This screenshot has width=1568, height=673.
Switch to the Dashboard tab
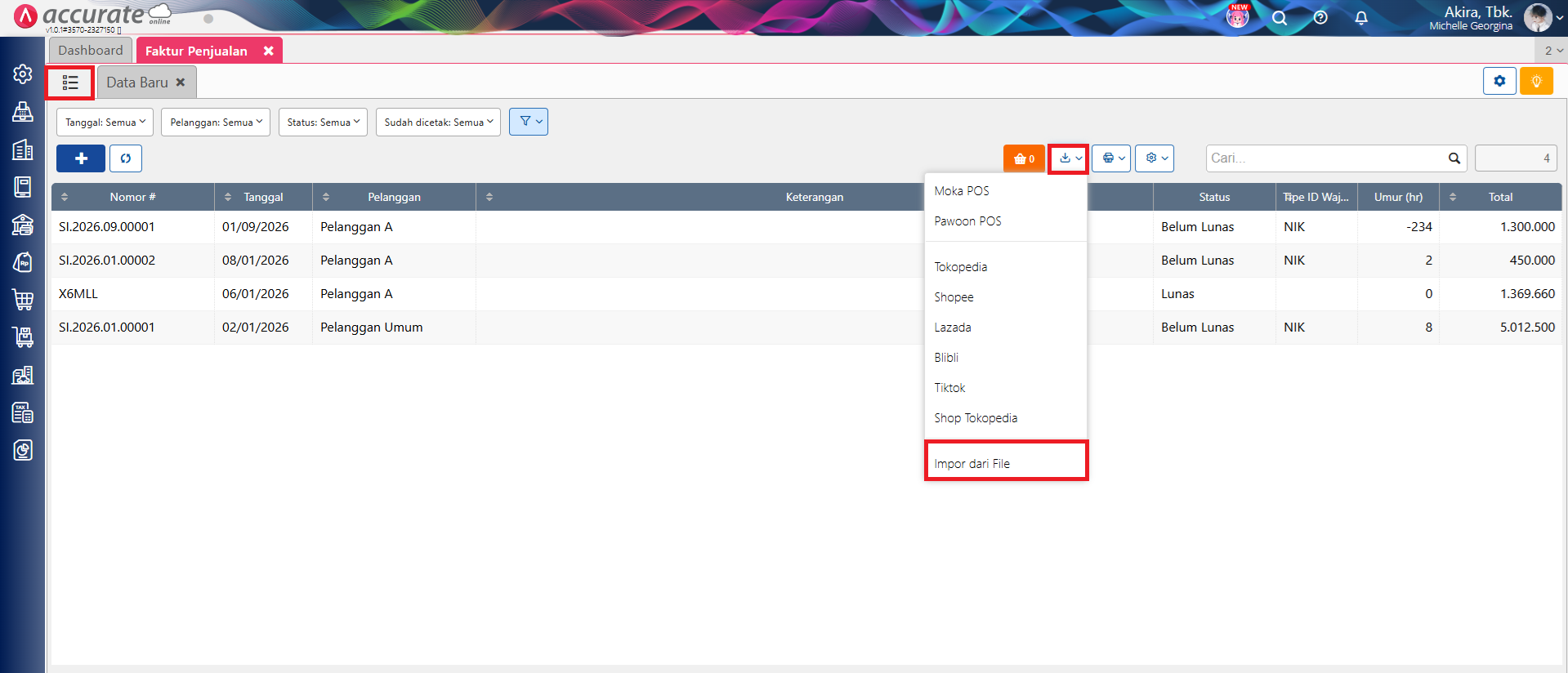[x=91, y=51]
